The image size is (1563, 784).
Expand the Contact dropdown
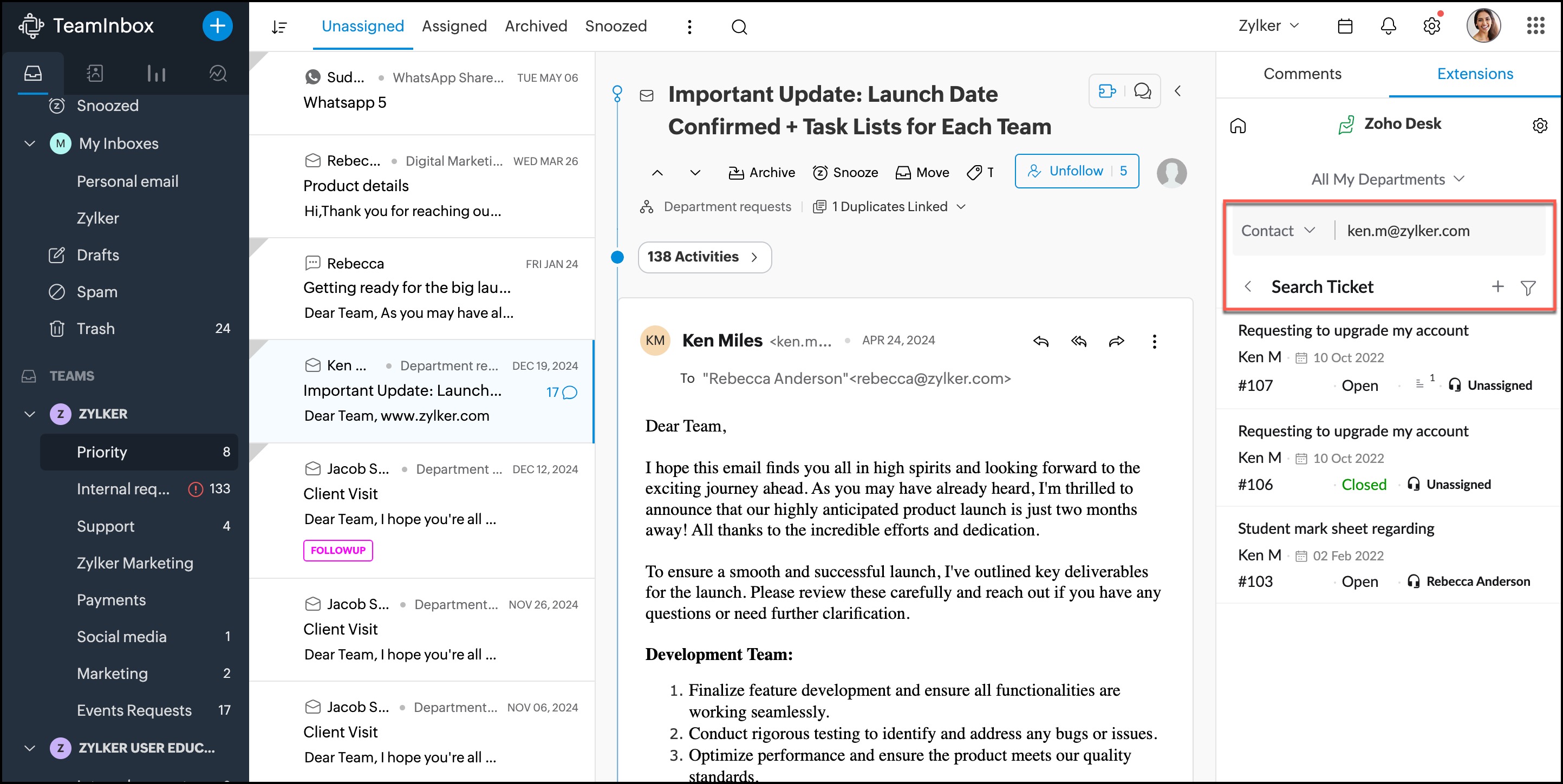tap(1278, 231)
